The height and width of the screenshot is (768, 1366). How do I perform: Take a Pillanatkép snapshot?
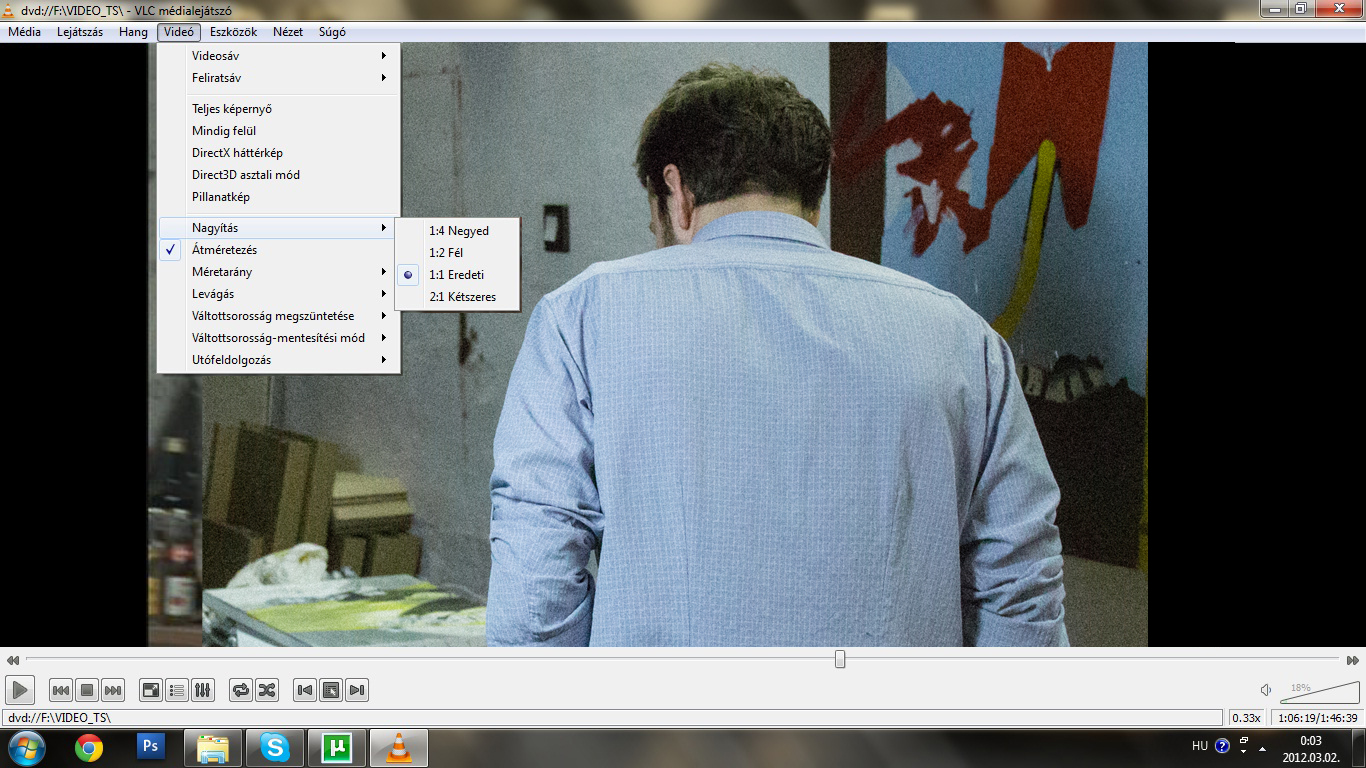click(279, 197)
